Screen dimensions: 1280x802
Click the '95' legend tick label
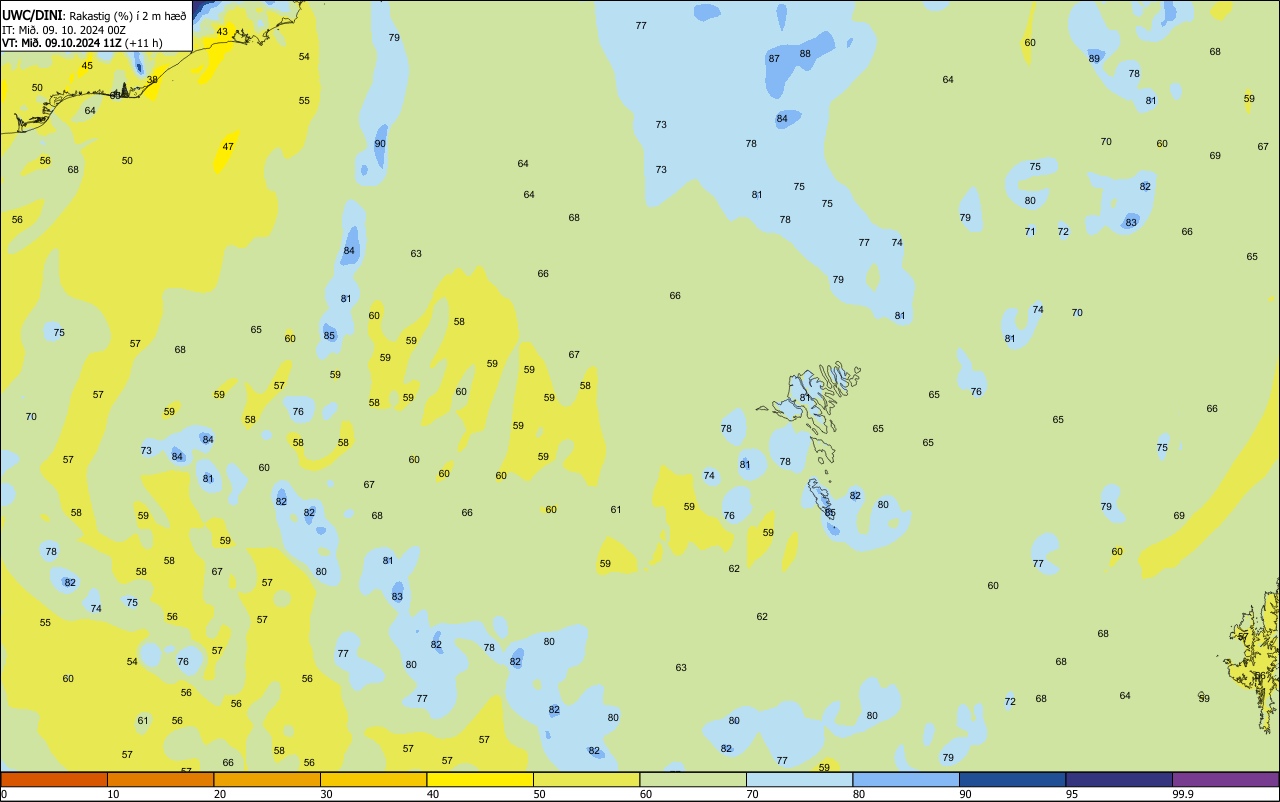point(1072,794)
